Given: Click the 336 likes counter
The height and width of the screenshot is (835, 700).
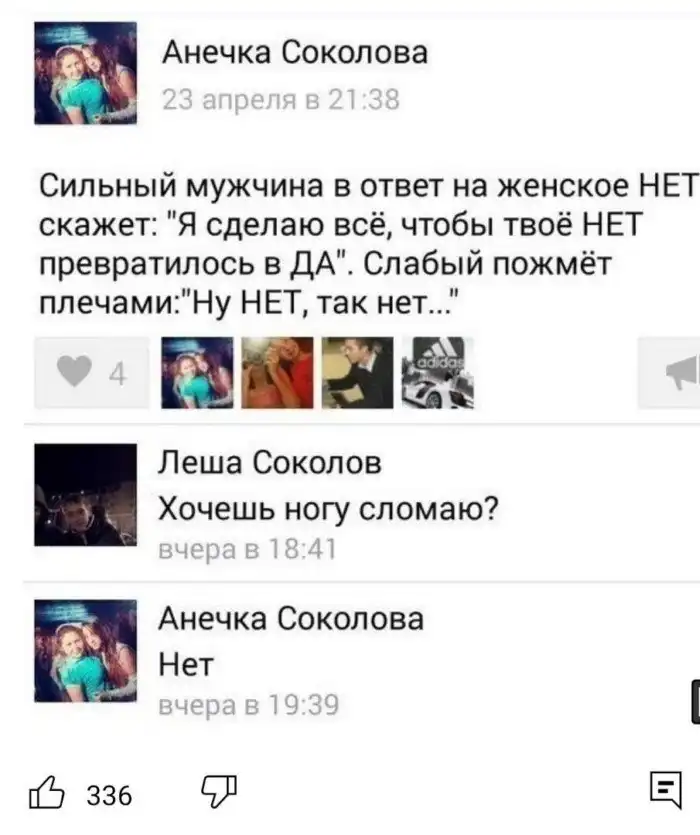Looking at the screenshot, I should point(109,796).
